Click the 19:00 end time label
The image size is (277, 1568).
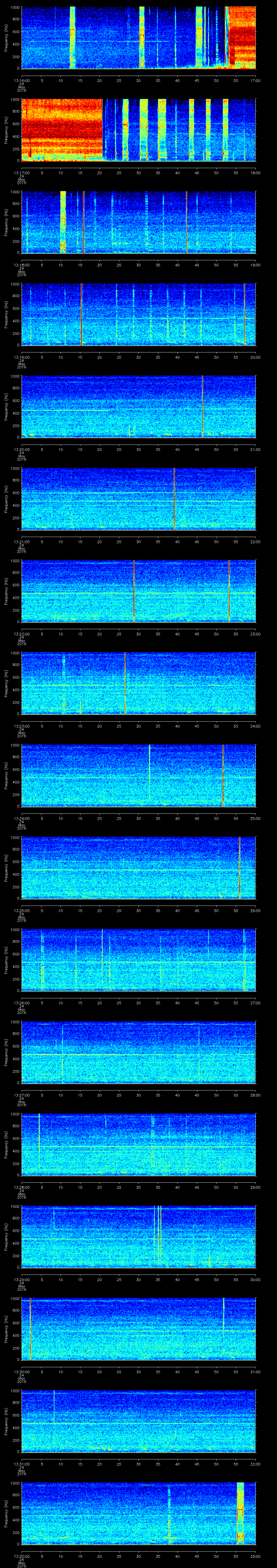255,265
